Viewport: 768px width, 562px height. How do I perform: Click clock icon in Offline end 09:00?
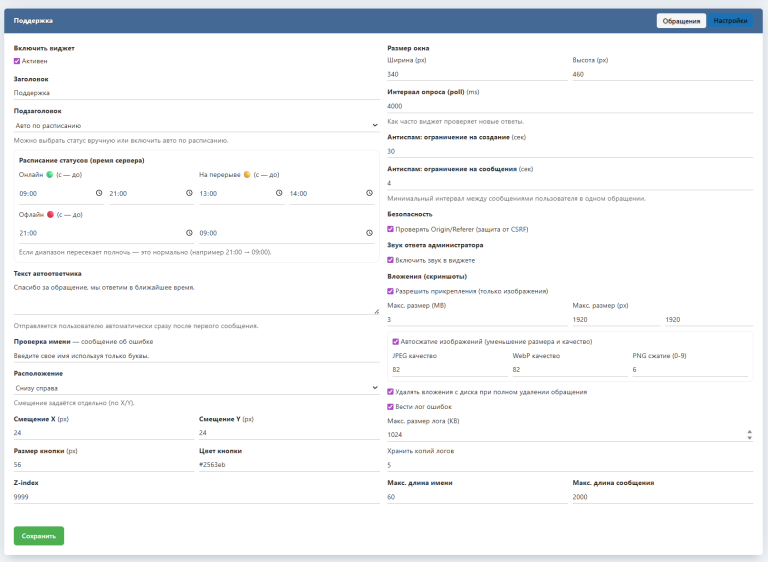click(x=369, y=232)
